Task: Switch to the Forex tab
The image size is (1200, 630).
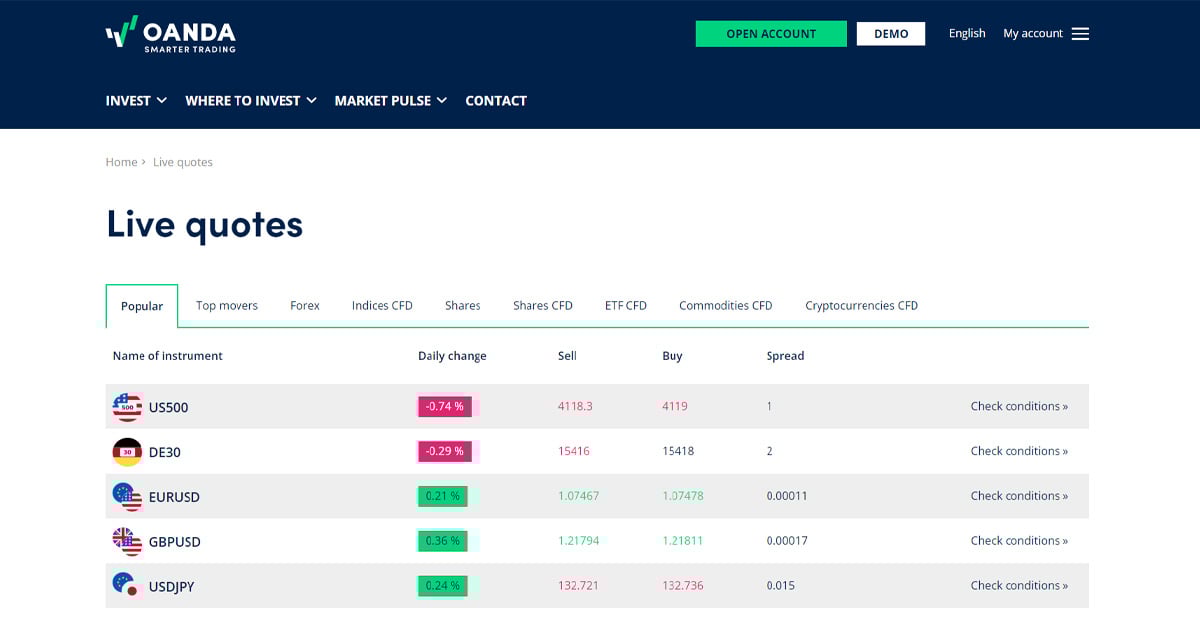Action: (x=304, y=305)
